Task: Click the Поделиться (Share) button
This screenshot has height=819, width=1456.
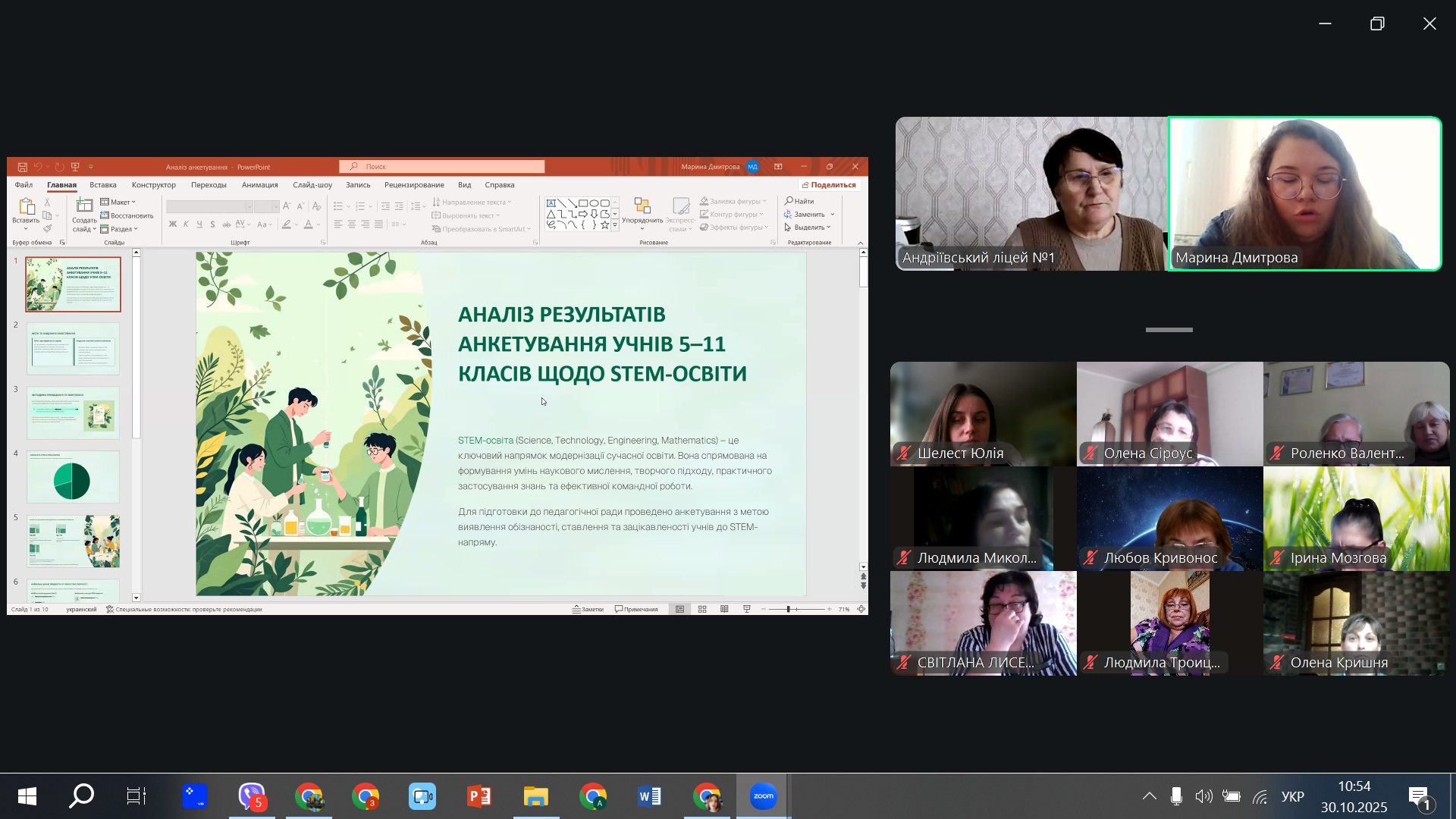Action: 828,185
